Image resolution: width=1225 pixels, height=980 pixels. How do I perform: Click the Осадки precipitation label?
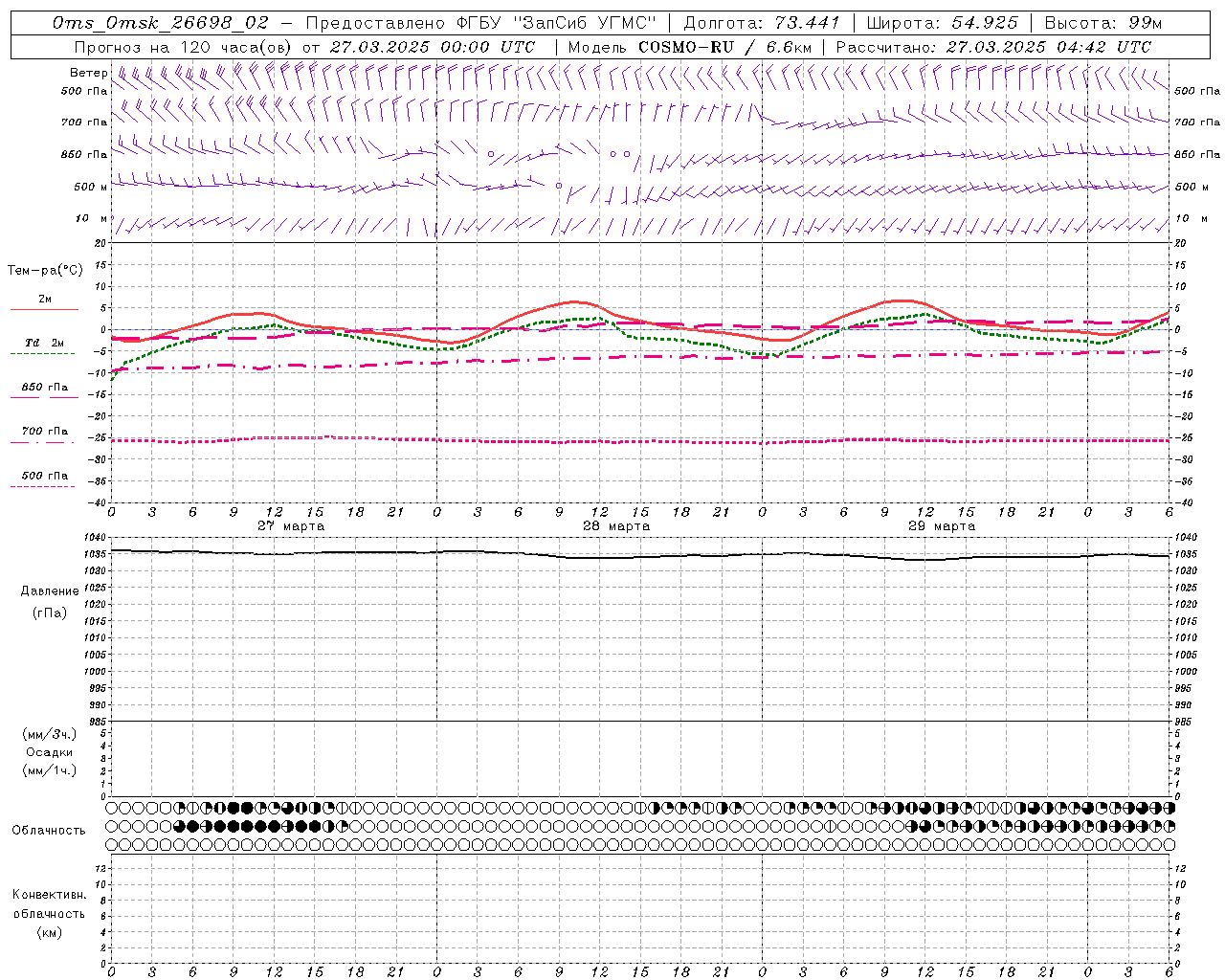click(x=50, y=752)
